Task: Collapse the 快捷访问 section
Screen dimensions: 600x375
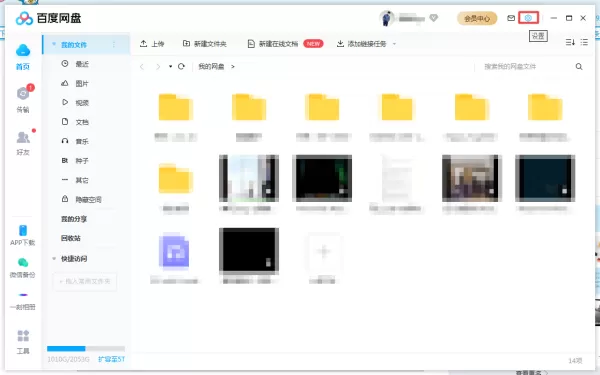Action: tap(54, 259)
